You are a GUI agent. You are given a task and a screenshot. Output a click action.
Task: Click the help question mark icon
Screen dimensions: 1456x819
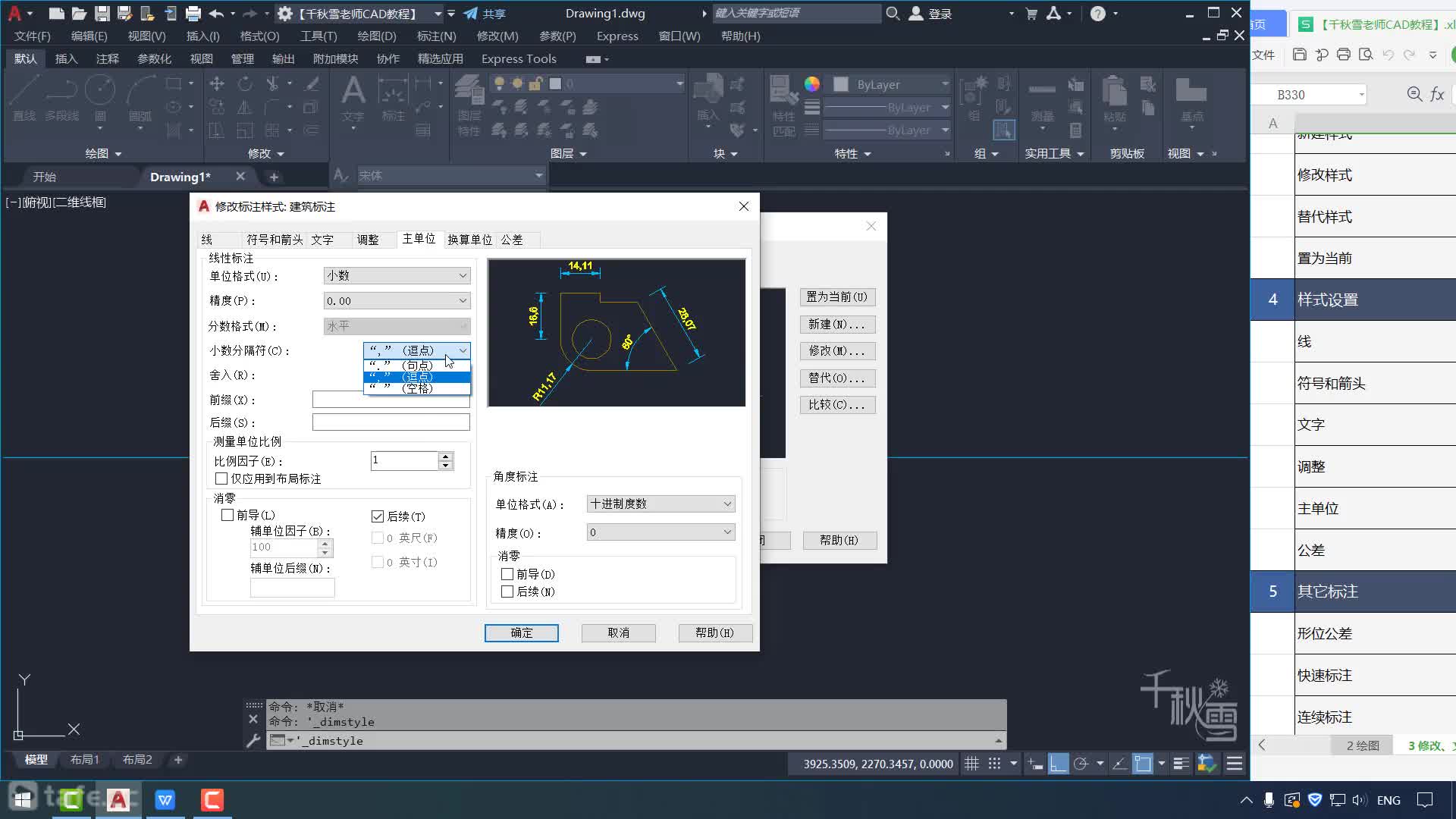tap(1097, 13)
